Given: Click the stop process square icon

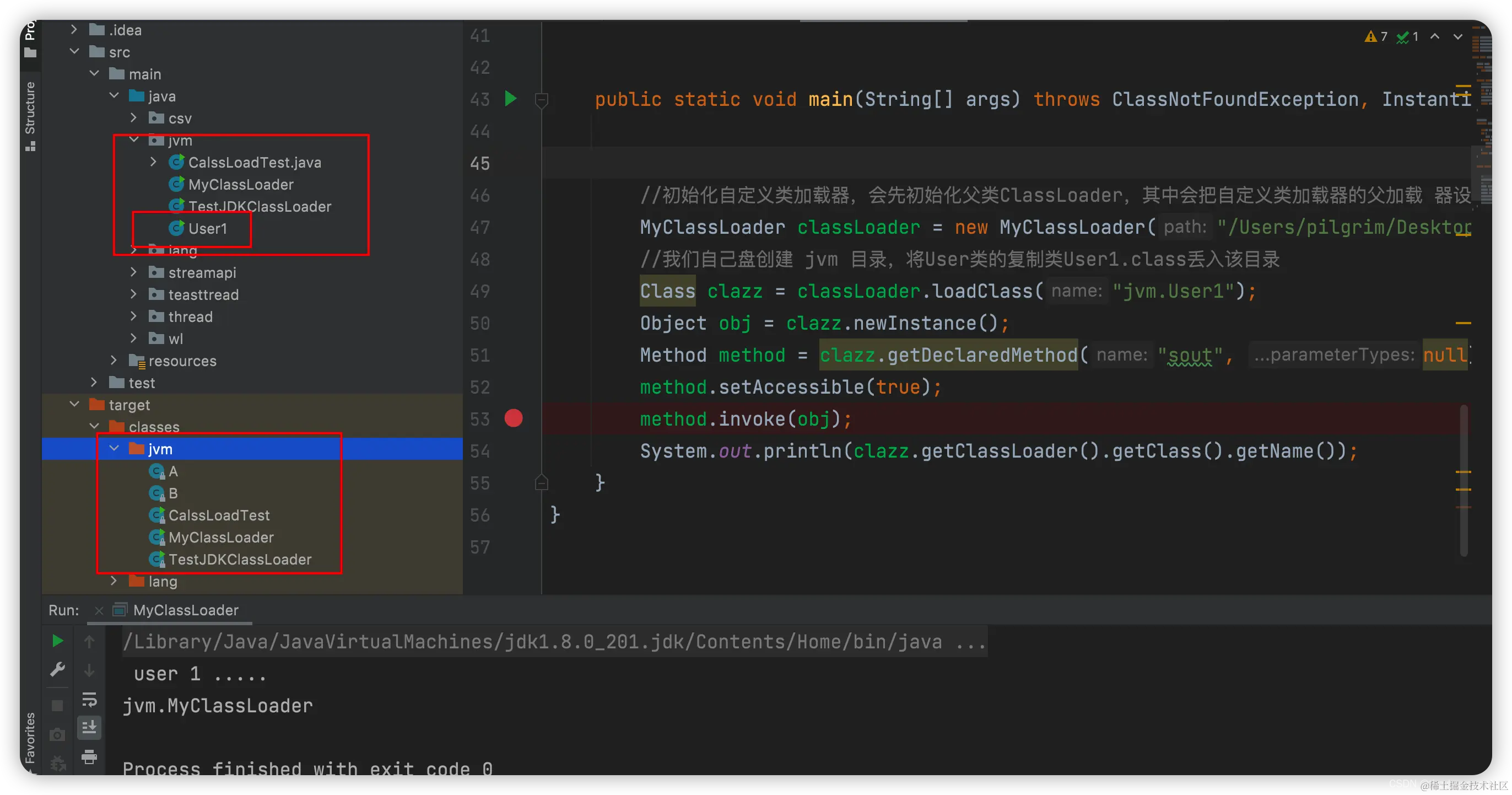Looking at the screenshot, I should 57,705.
